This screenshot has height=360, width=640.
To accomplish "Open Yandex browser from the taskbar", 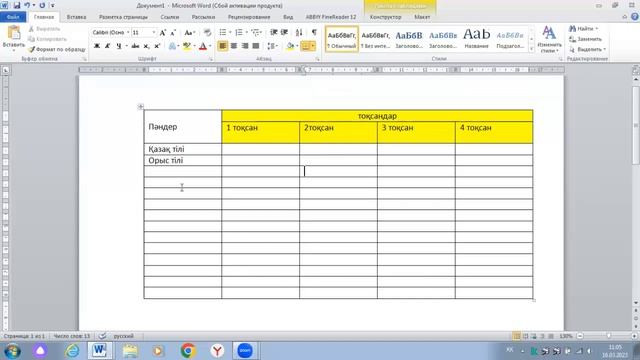I will click(217, 351).
